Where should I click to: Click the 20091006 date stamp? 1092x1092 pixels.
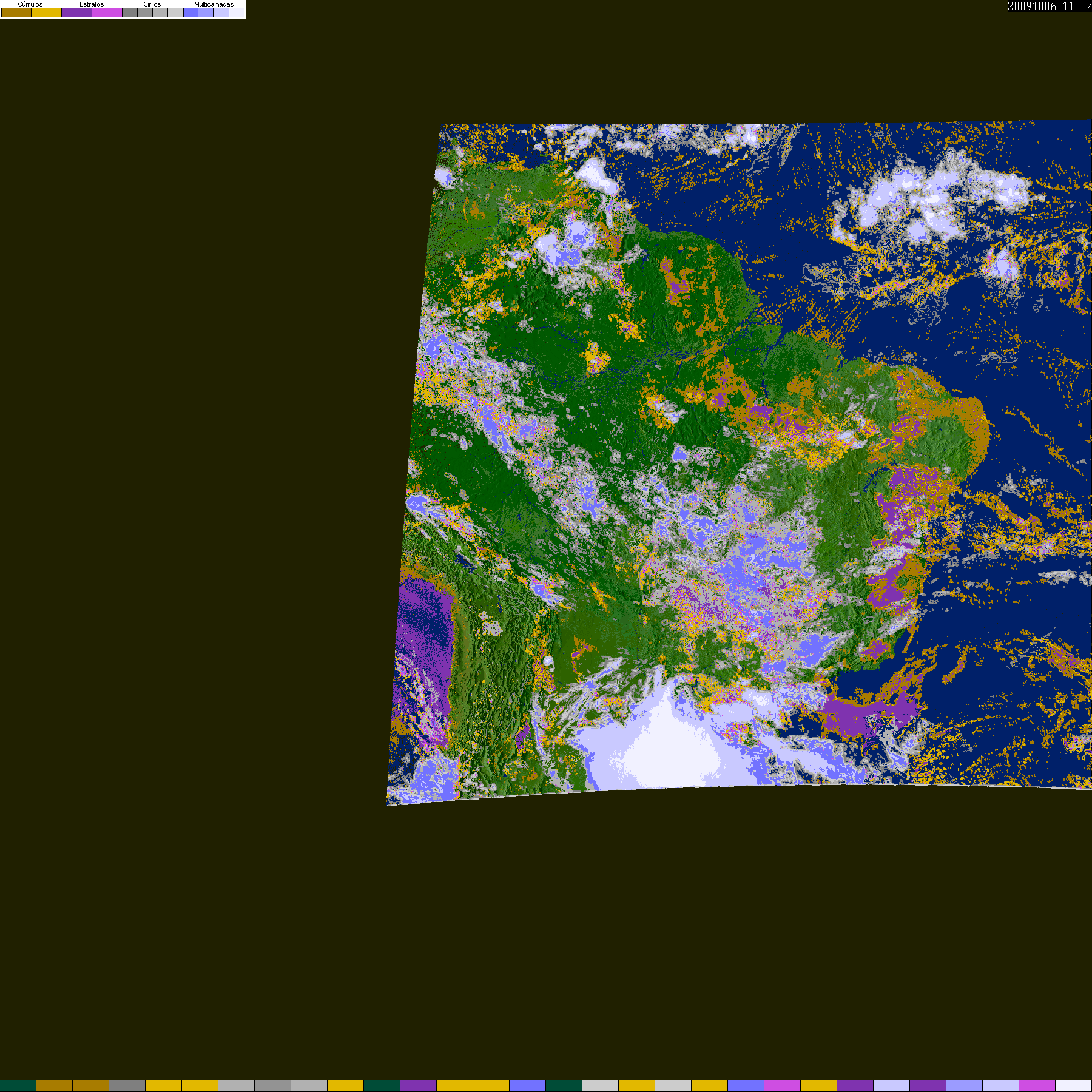coord(1032,7)
